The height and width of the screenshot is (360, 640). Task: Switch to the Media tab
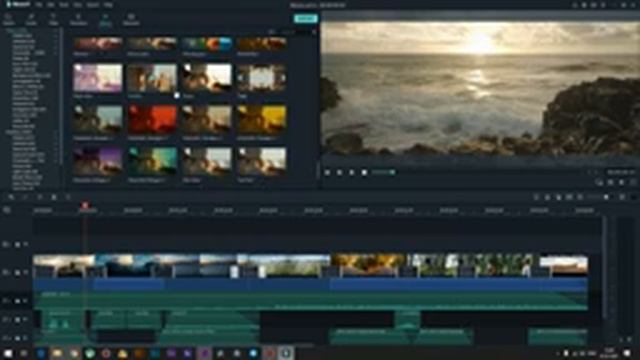(x=9, y=19)
